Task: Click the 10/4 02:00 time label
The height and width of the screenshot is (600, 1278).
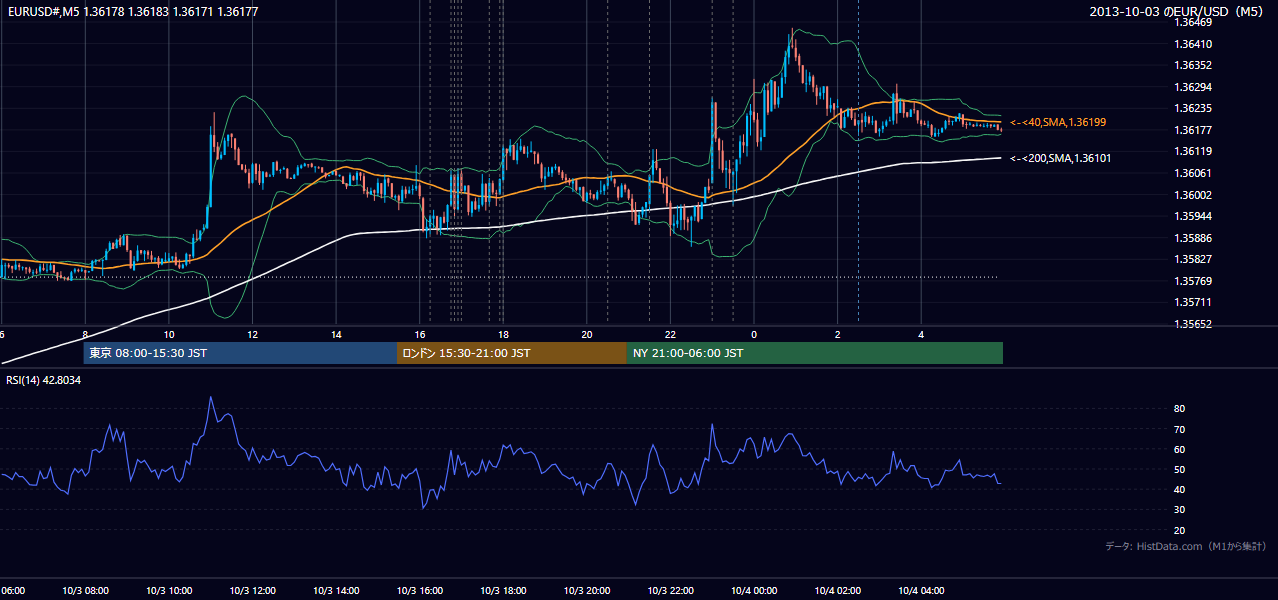Action: tap(837, 590)
